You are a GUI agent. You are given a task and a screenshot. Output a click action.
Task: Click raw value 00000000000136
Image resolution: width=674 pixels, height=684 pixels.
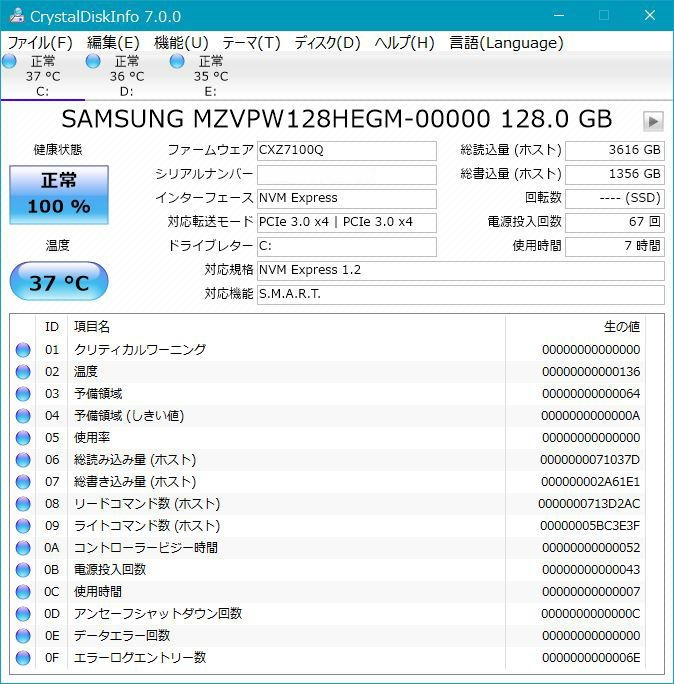point(591,372)
